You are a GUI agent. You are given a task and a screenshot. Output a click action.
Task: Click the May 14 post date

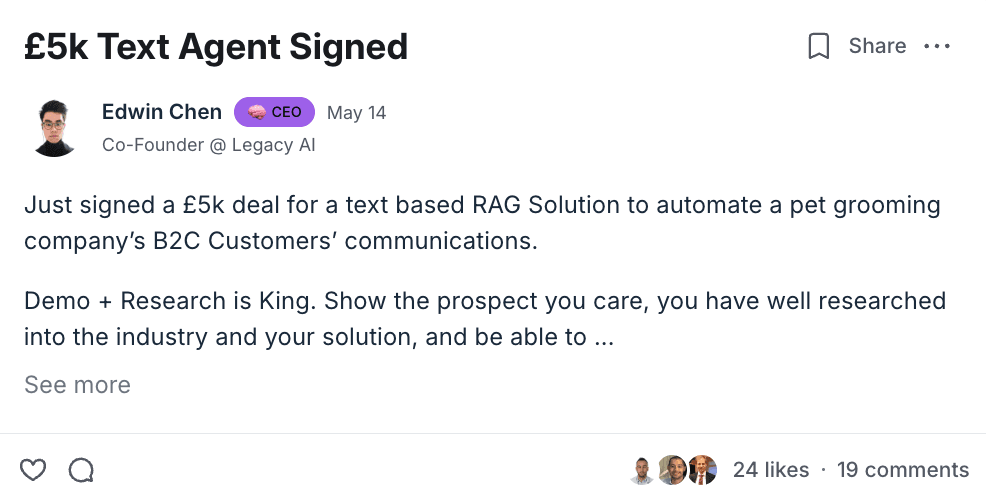tap(356, 113)
